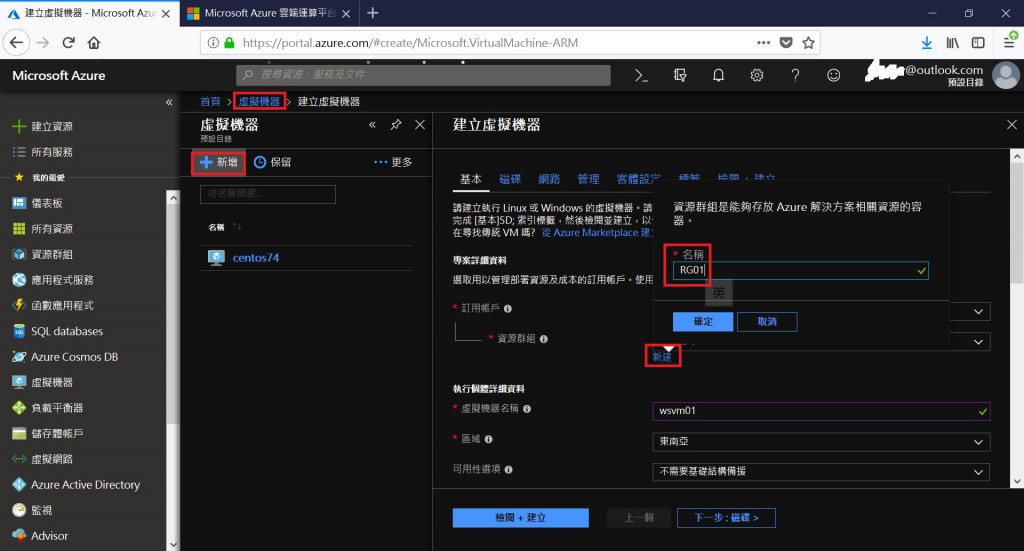Go to 首頁 breadcrumb
This screenshot has width=1024, height=551.
pos(210,101)
